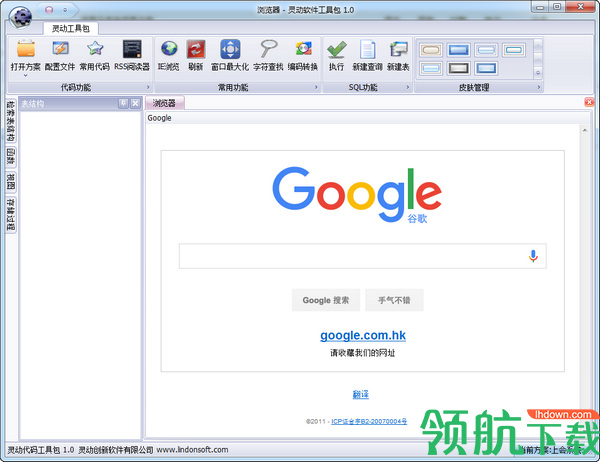The height and width of the screenshot is (462, 600).
Task: Switch to the 浏览器 document tab
Action: (x=165, y=103)
